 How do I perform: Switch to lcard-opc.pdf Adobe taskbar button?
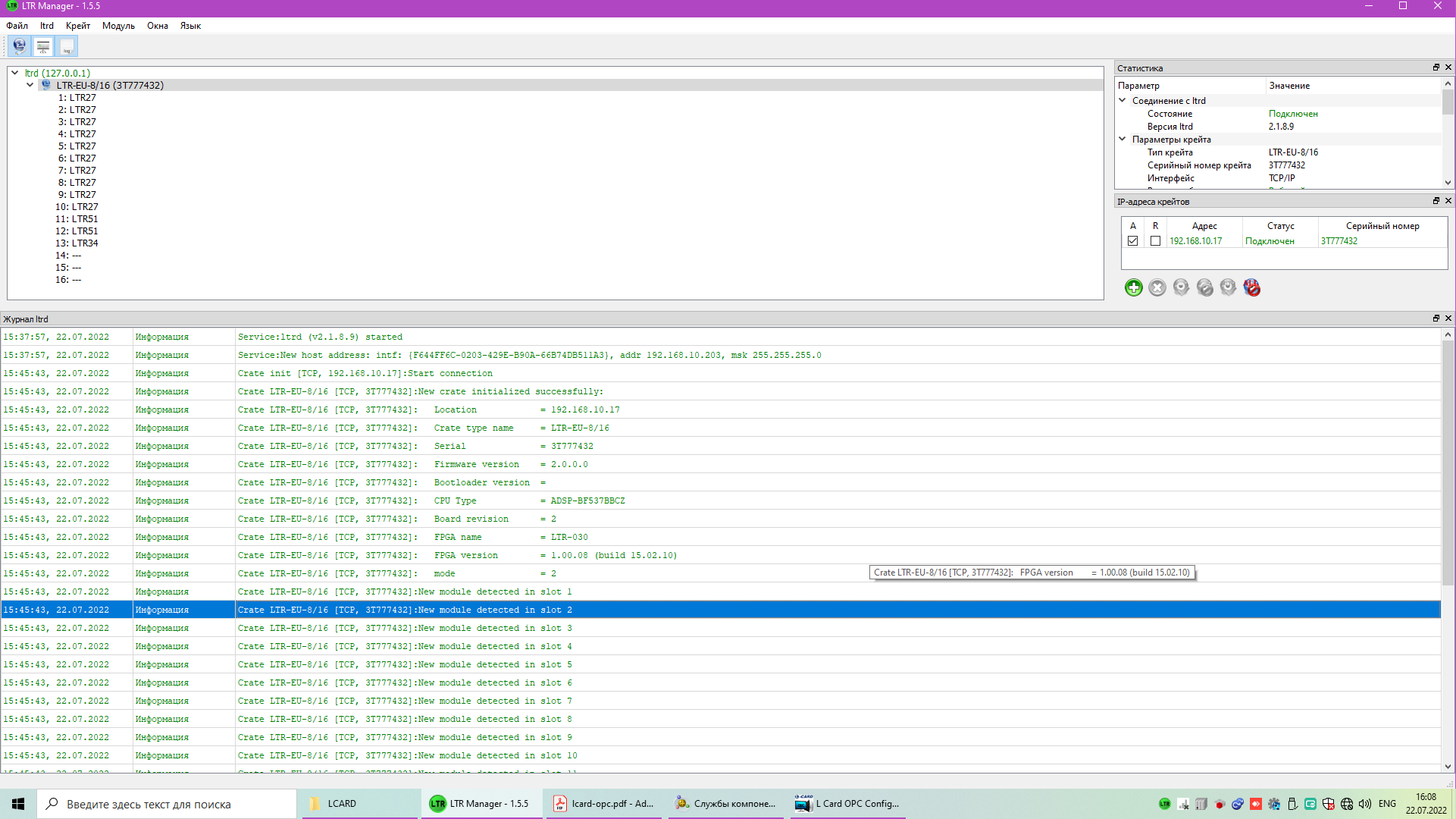(604, 804)
